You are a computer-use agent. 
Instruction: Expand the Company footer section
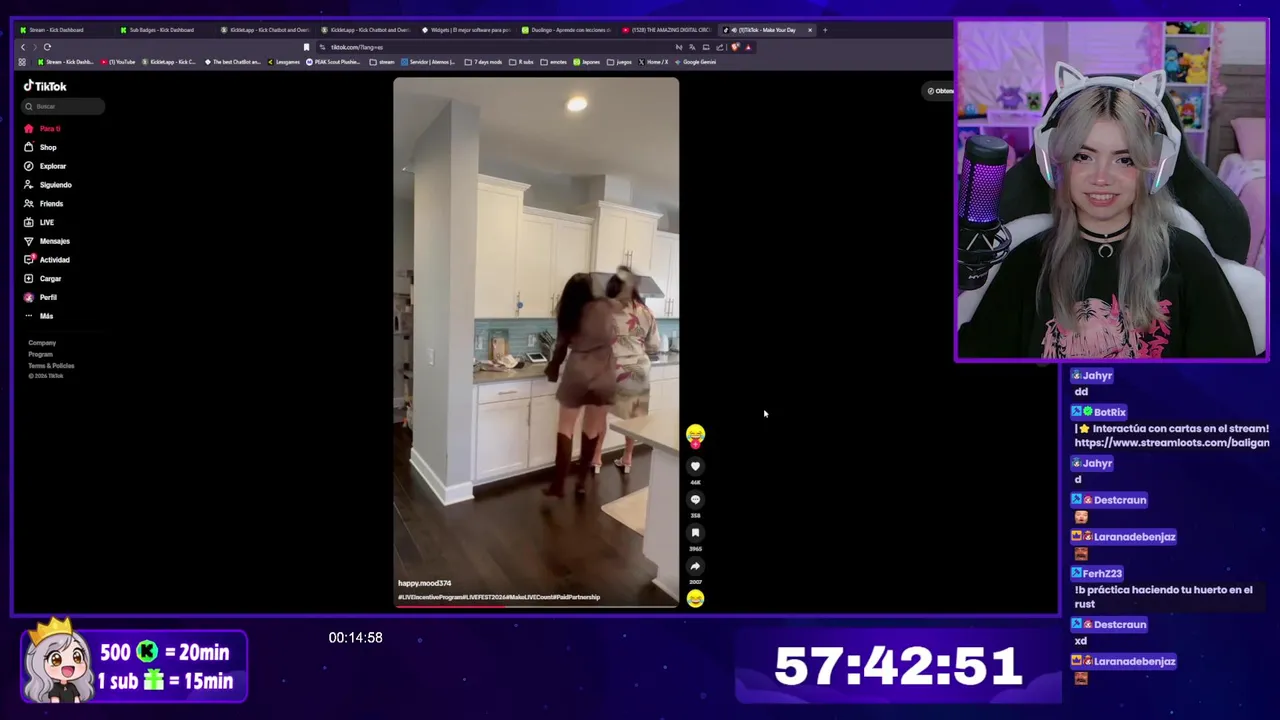[42, 343]
